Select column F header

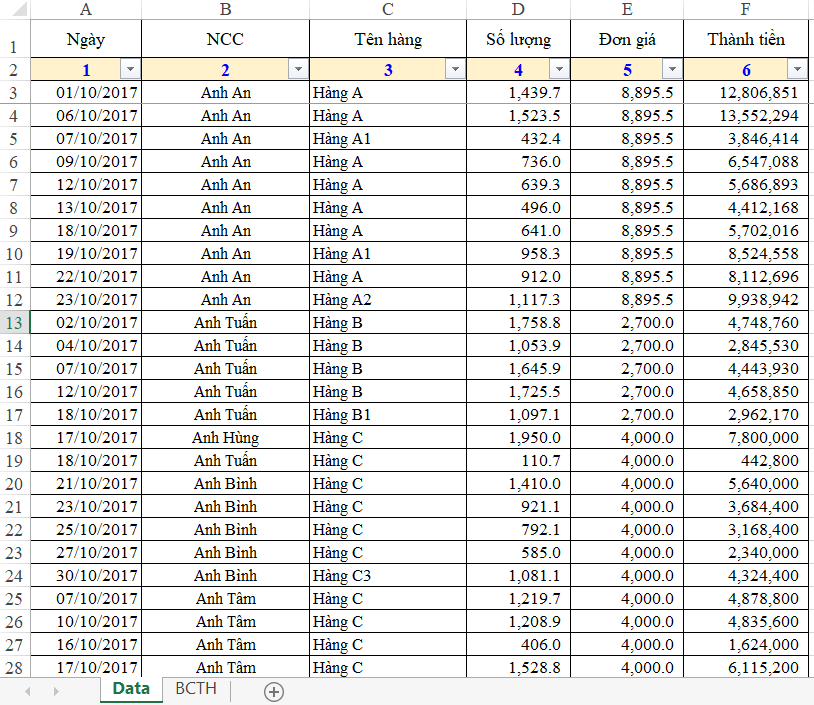pyautogui.click(x=745, y=9)
